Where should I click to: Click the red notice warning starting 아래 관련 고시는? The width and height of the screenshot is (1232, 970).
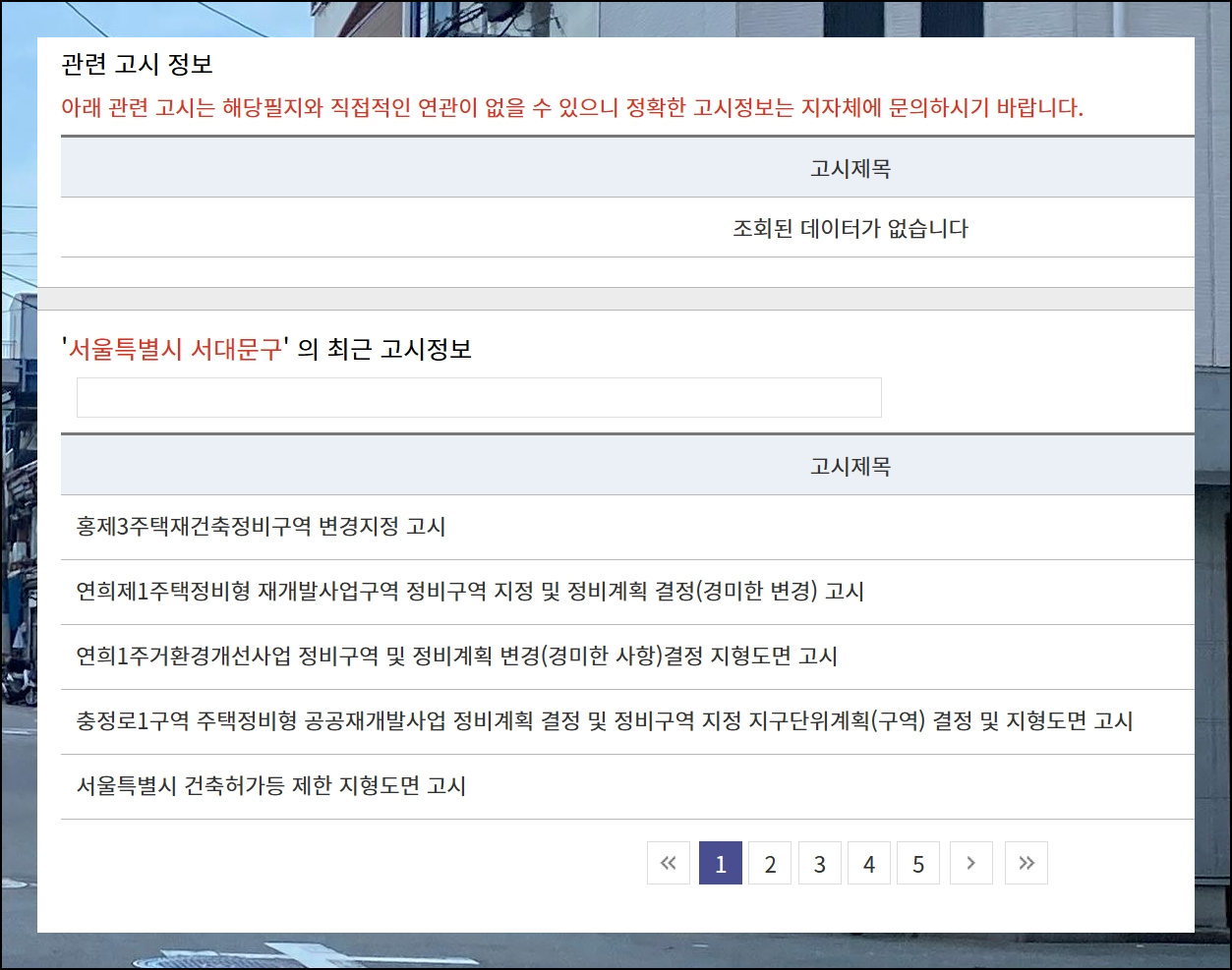coord(572,107)
